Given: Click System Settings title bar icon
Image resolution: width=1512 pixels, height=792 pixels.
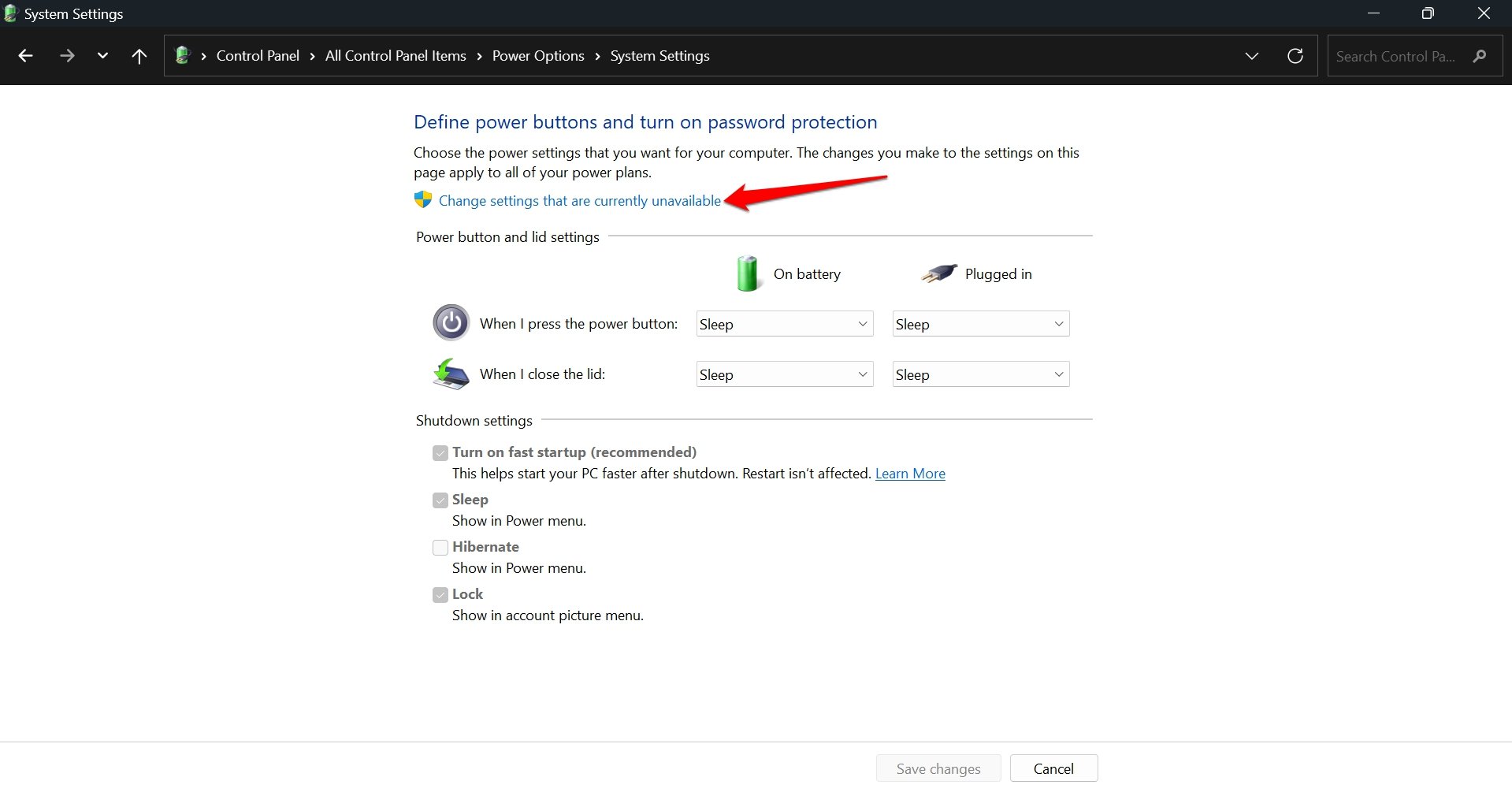Looking at the screenshot, I should (10, 13).
